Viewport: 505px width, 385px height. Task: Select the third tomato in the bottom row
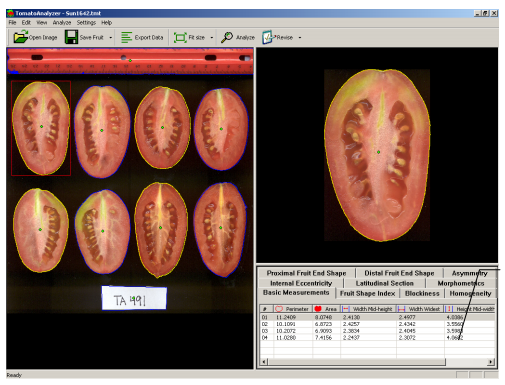pos(161,230)
